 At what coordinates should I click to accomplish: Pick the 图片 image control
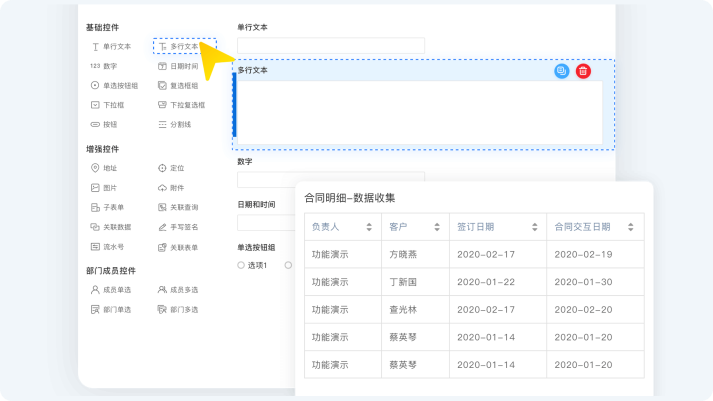[x=104, y=188]
